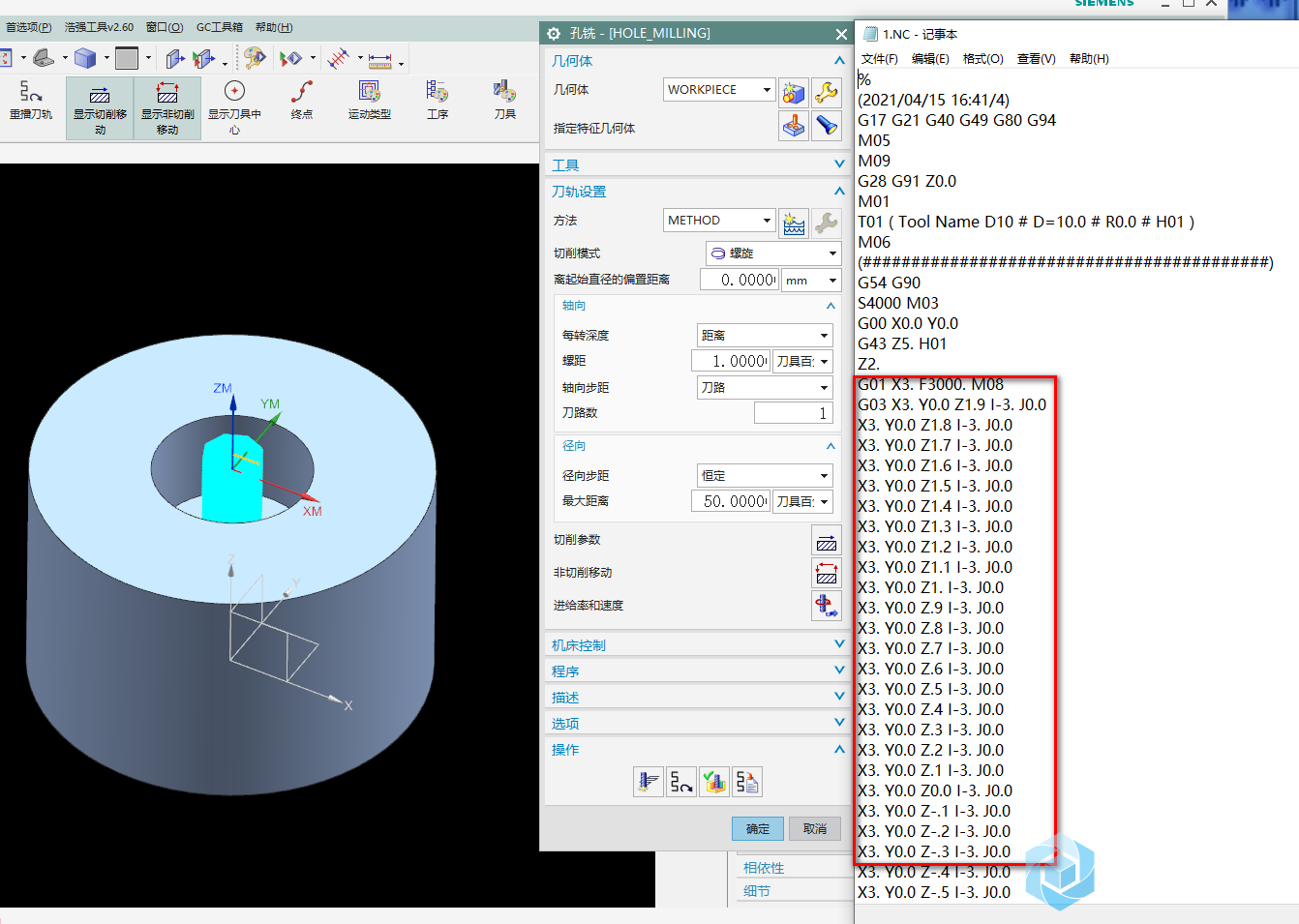The width and height of the screenshot is (1299, 924).
Task: Open 切削模式 螺旋 cut pattern dropdown
Action: (x=773, y=253)
